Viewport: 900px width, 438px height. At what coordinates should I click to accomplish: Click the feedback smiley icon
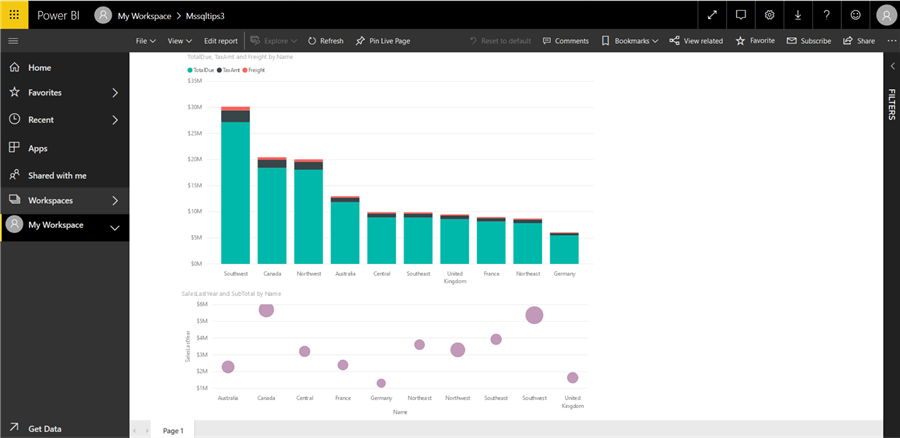point(856,15)
